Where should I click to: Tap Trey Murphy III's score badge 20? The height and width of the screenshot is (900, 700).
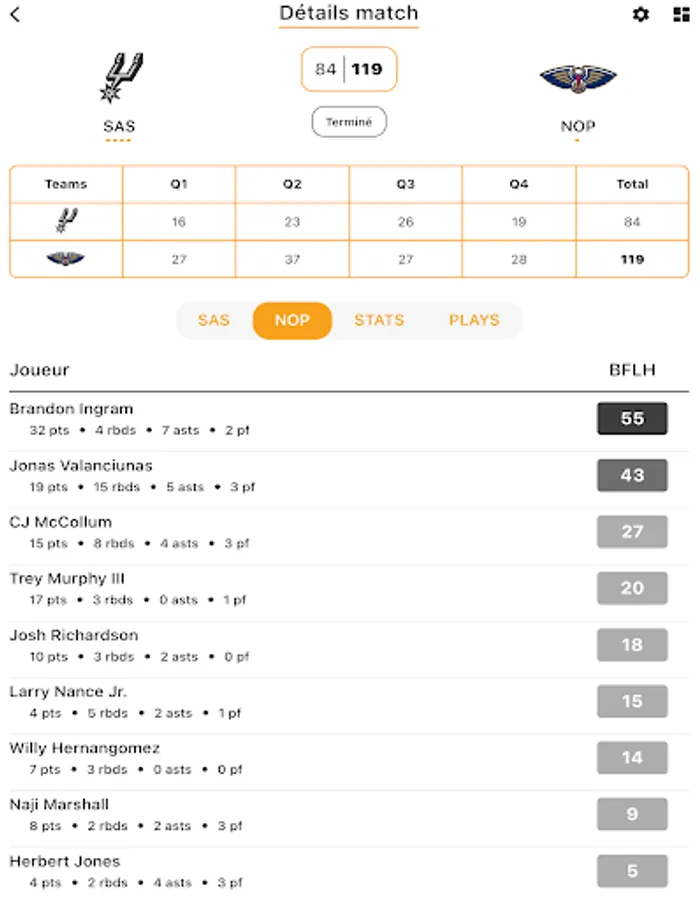(x=632, y=588)
